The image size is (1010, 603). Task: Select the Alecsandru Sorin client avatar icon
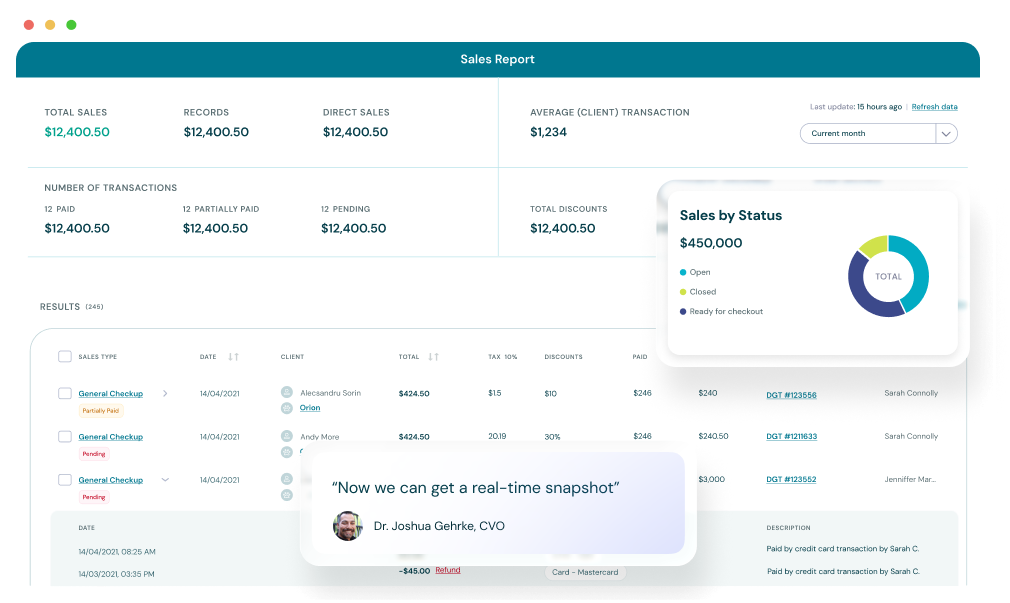click(x=286, y=391)
